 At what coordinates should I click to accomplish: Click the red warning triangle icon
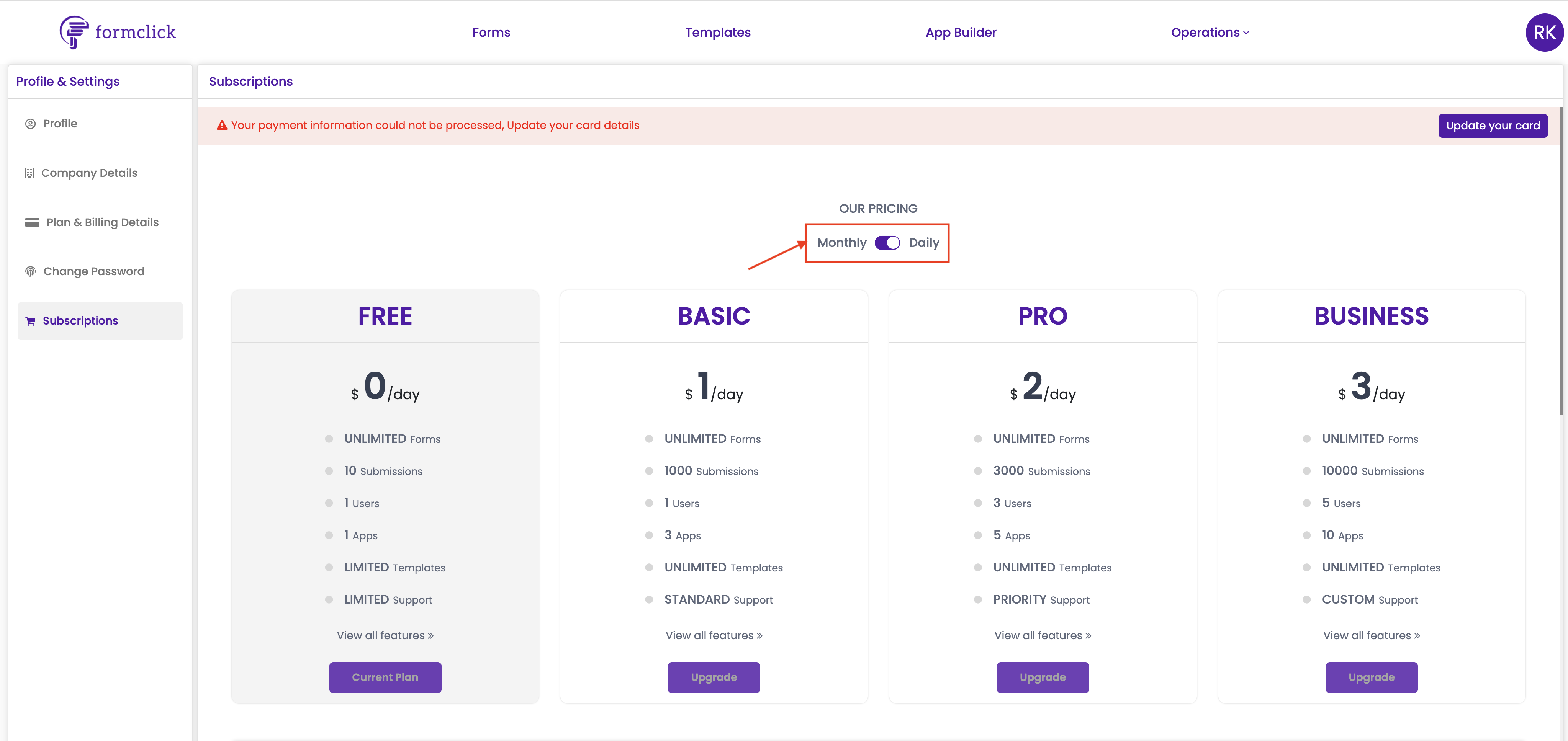coord(222,125)
